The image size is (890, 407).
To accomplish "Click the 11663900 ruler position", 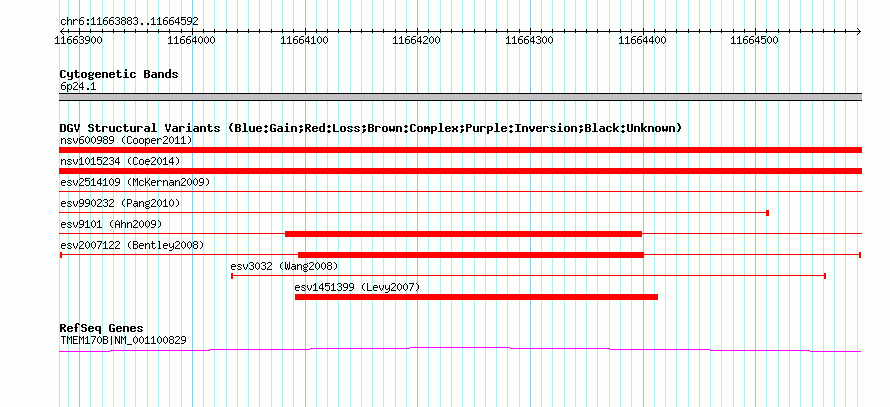I will pos(79,40).
